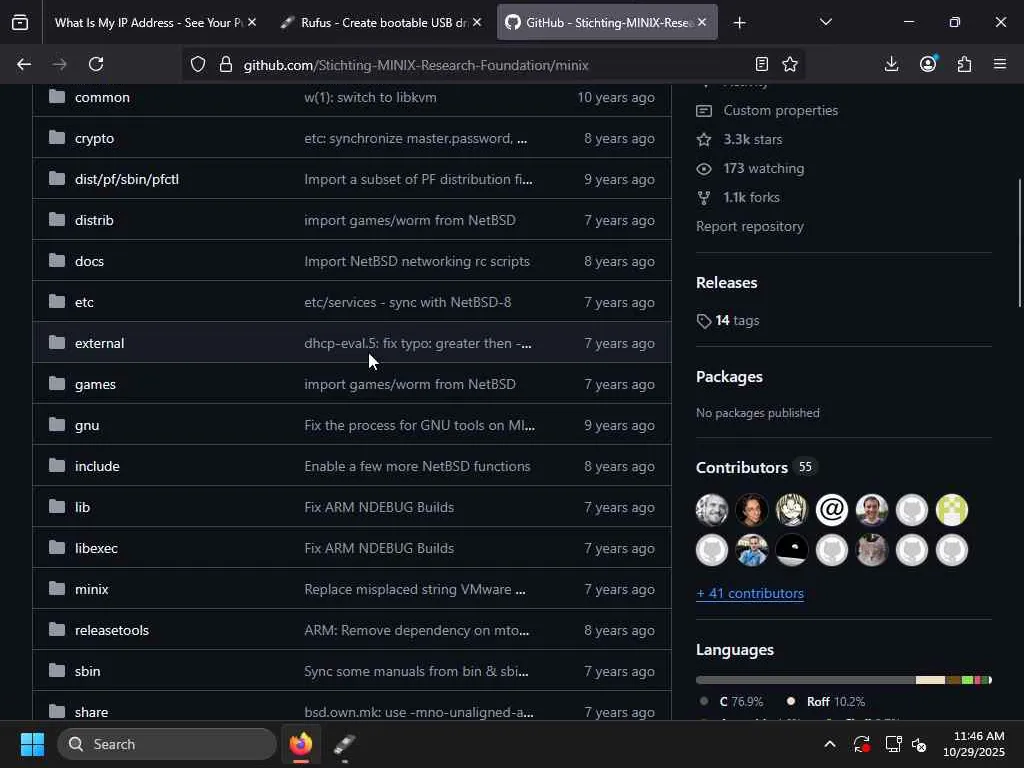Image resolution: width=1024 pixels, height=768 pixels.
Task: Click the folder icon beside games
Action: pos(57,383)
